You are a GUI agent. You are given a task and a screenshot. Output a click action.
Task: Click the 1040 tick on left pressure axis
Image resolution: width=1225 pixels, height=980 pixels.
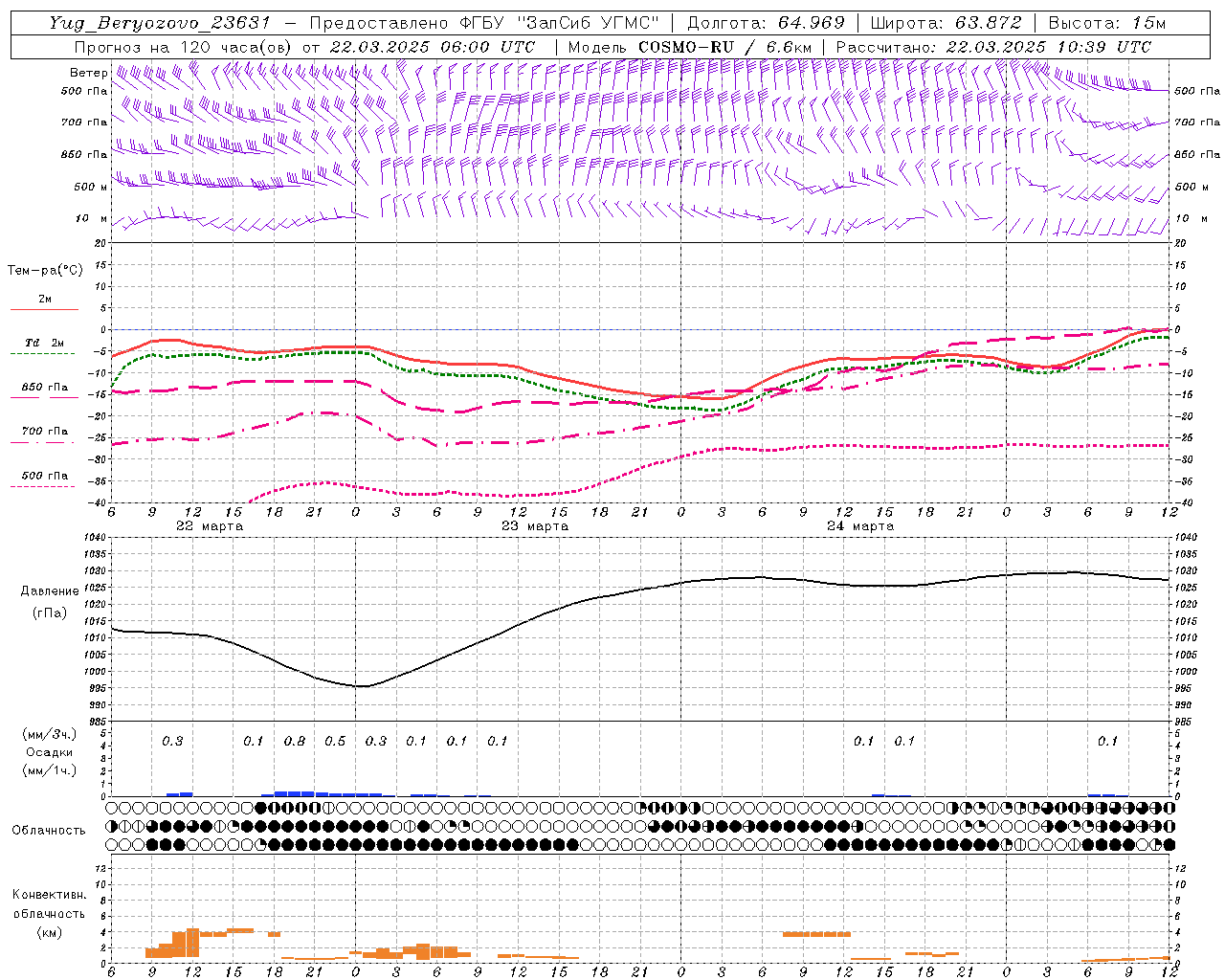(93, 538)
